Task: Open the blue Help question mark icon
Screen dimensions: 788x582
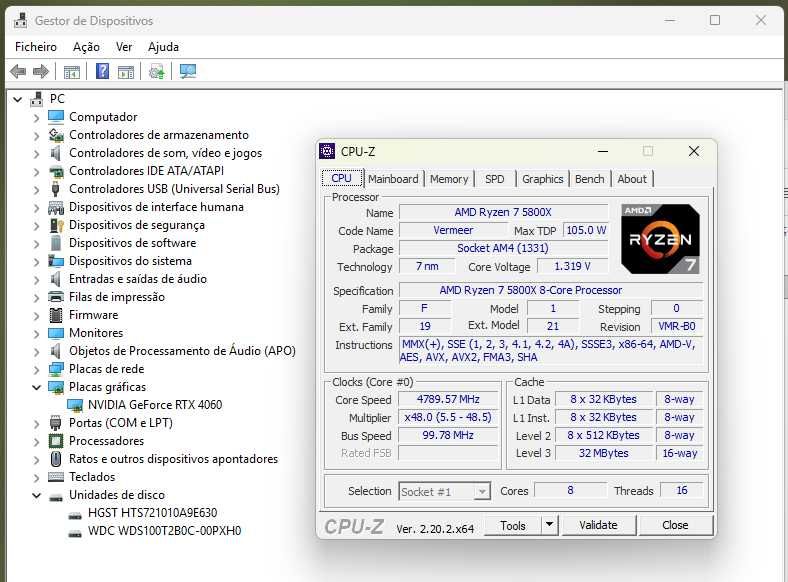Action: click(103, 71)
